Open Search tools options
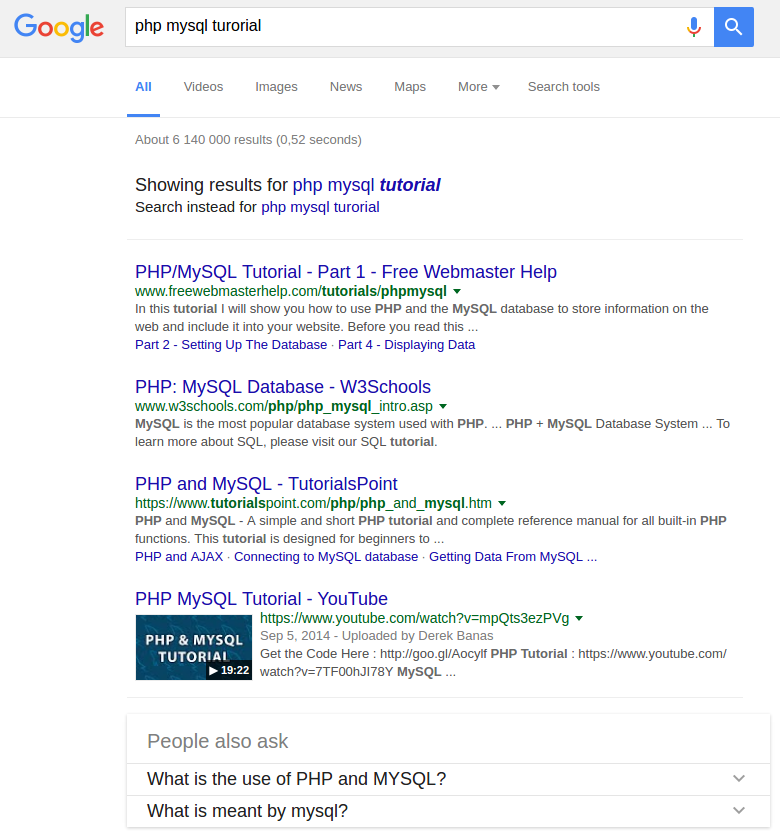This screenshot has width=780, height=838. [x=563, y=87]
